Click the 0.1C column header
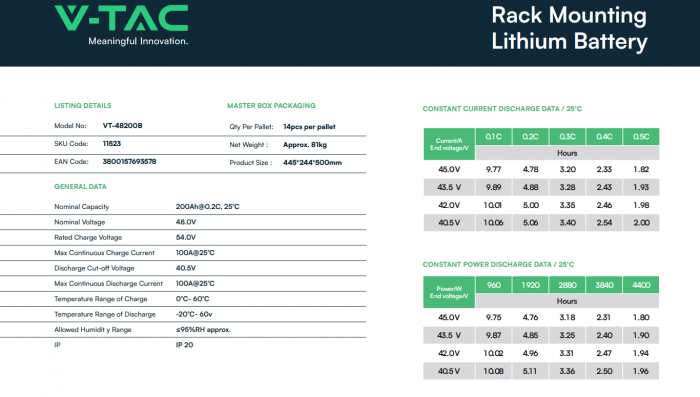Image resolution: width=700 pixels, height=397 pixels. [494, 137]
